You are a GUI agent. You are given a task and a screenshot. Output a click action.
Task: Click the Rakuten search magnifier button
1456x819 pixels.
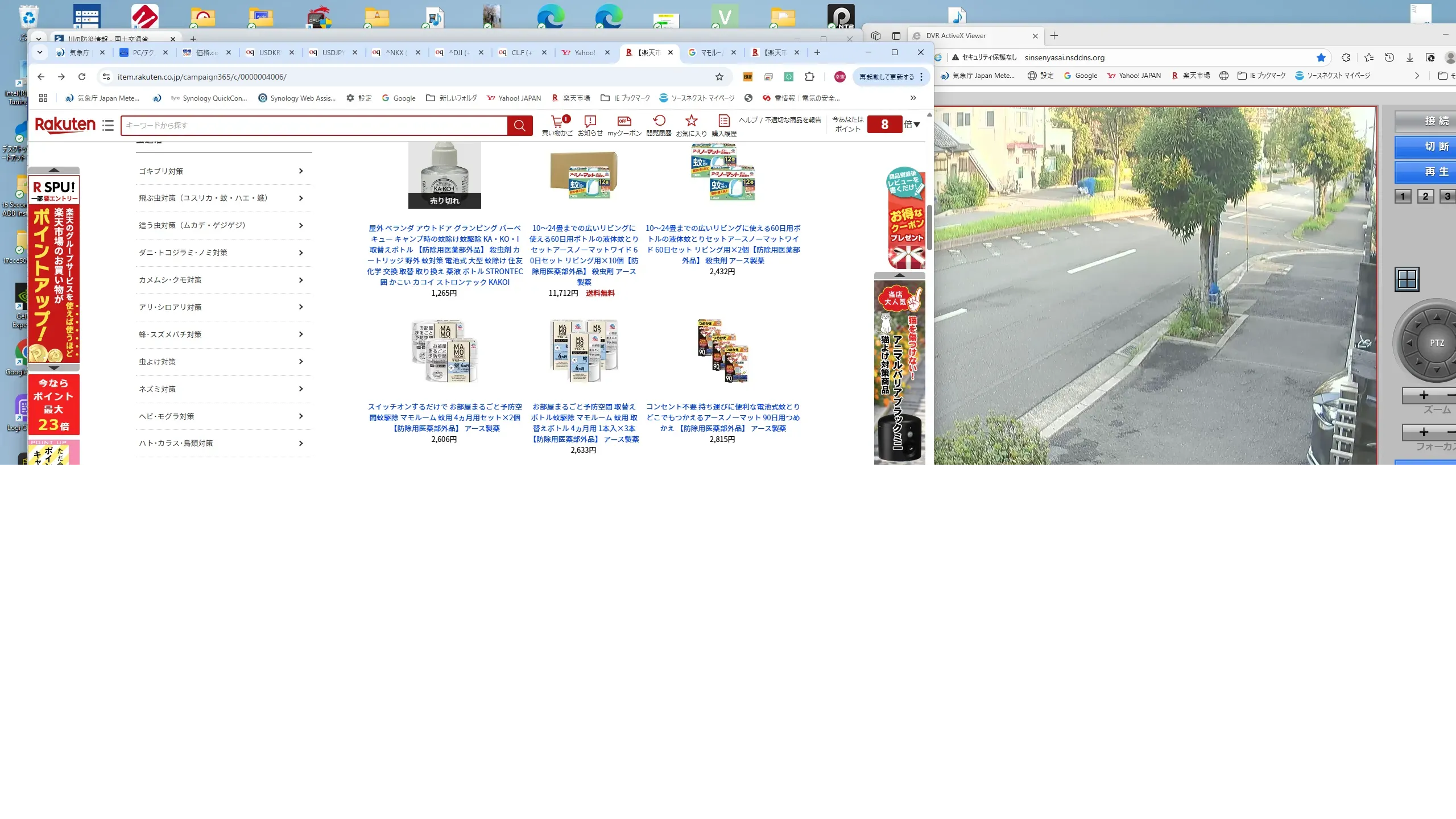519,126
